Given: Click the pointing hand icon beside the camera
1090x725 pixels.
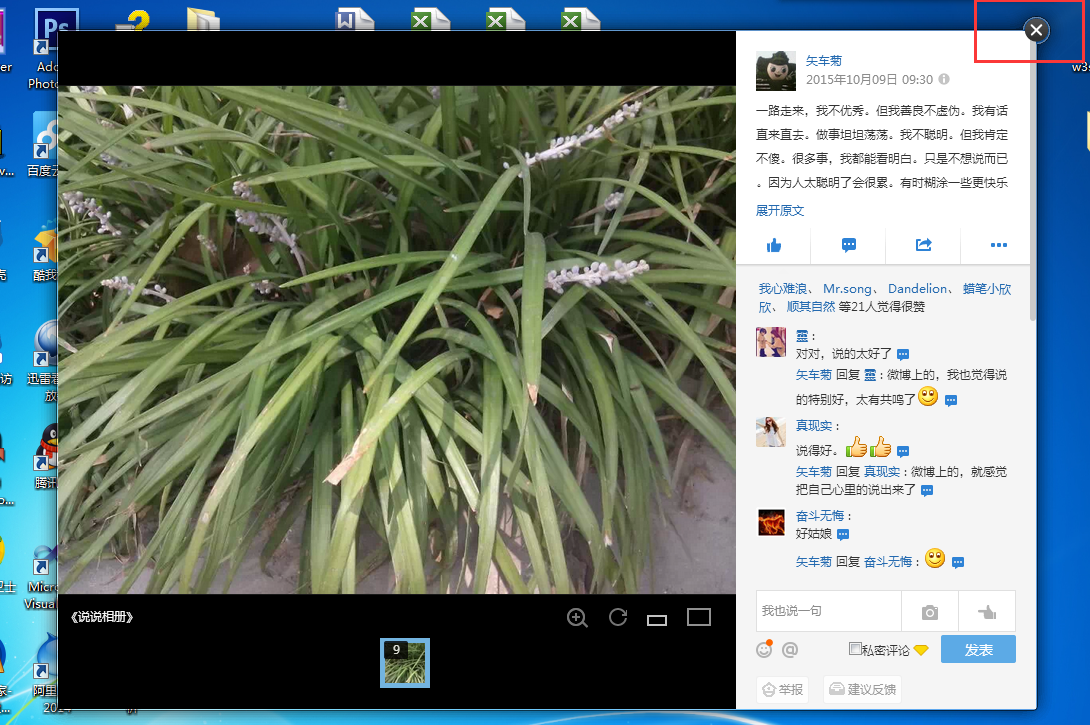Looking at the screenshot, I should tap(986, 612).
